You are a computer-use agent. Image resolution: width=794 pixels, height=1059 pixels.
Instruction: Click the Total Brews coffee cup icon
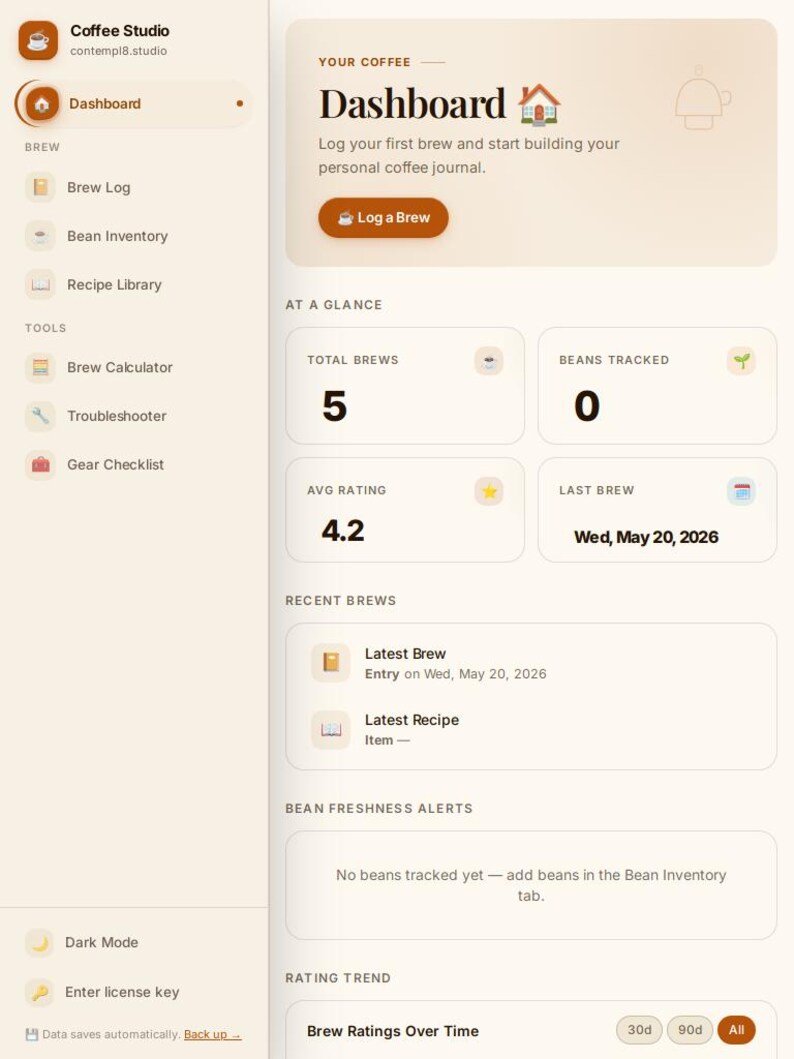point(489,361)
